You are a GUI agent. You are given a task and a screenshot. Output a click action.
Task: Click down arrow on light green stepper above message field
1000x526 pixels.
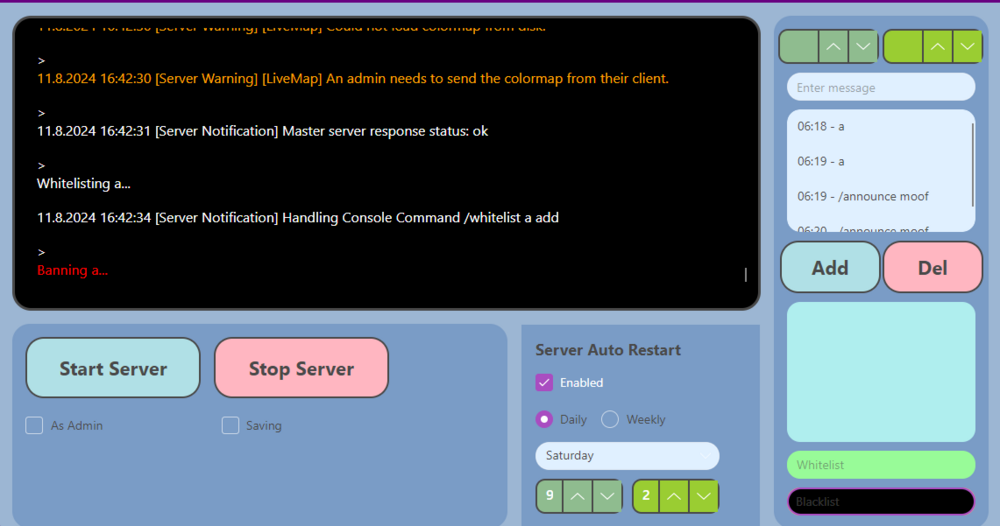967,46
